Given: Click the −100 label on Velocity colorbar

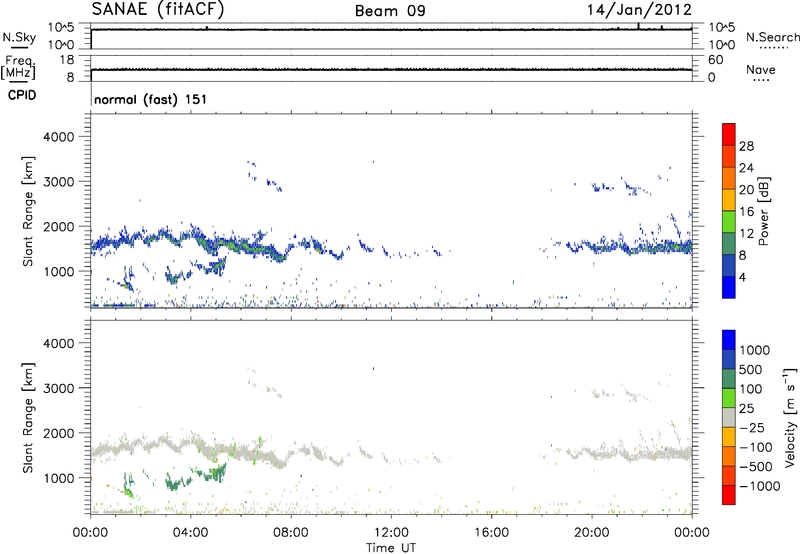Looking at the screenshot, I should click(756, 447).
